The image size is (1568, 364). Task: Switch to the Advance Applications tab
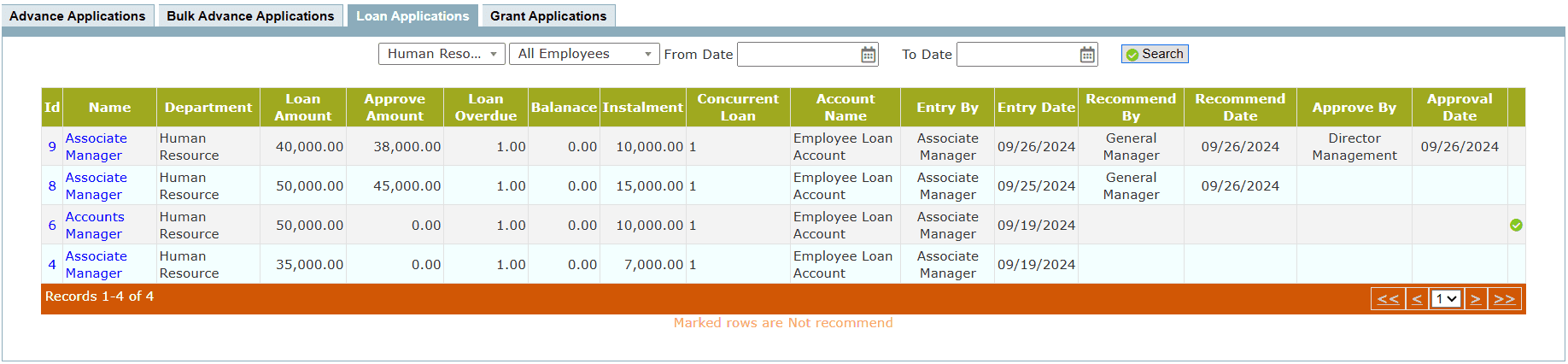tap(78, 16)
